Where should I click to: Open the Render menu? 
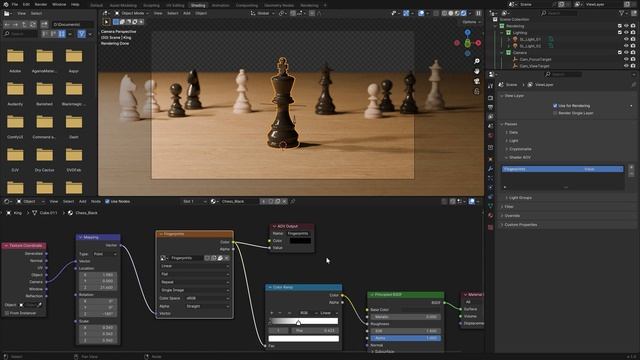coord(41,4)
